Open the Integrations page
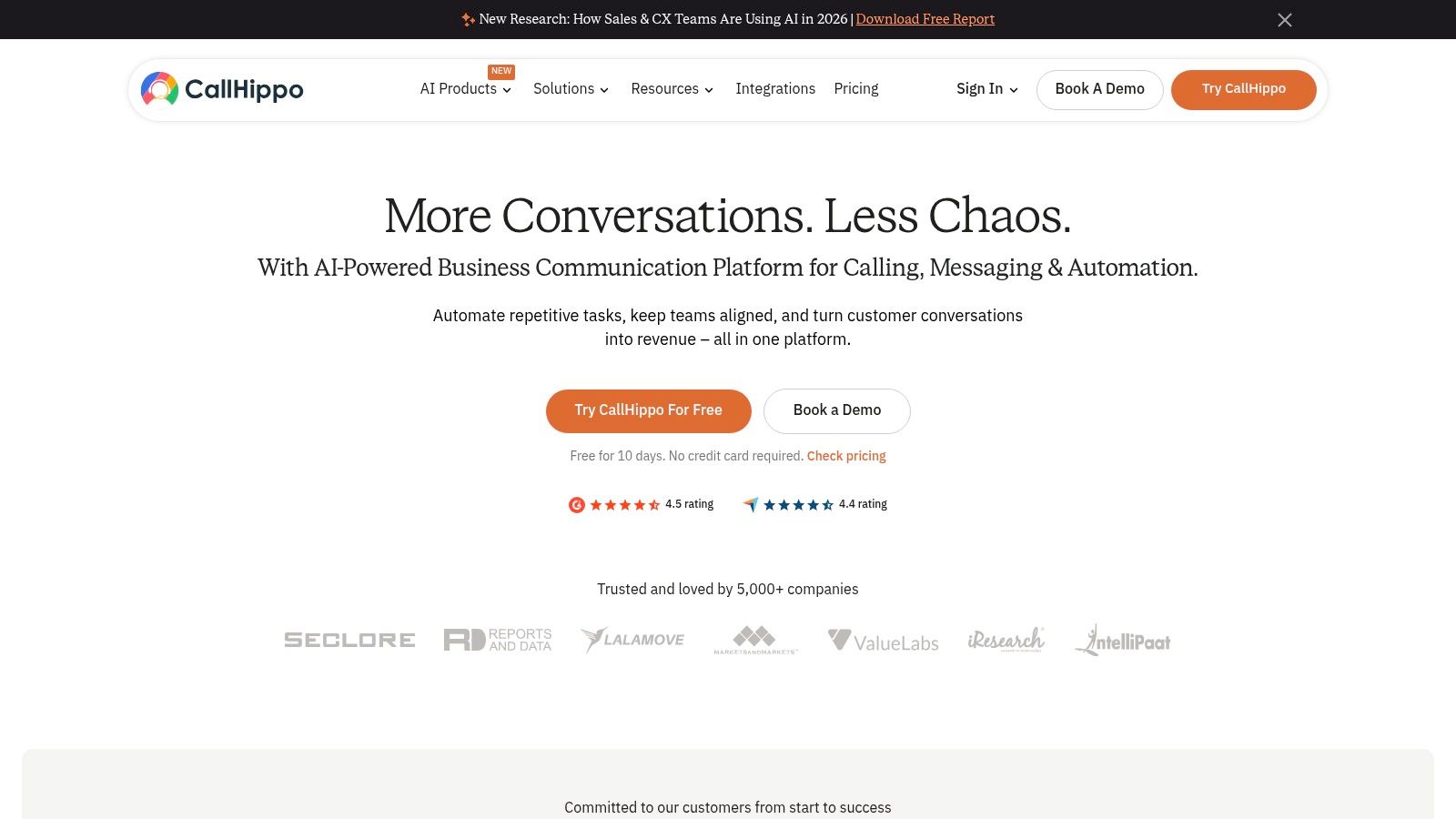Viewport: 1456px width, 819px height. point(775,89)
